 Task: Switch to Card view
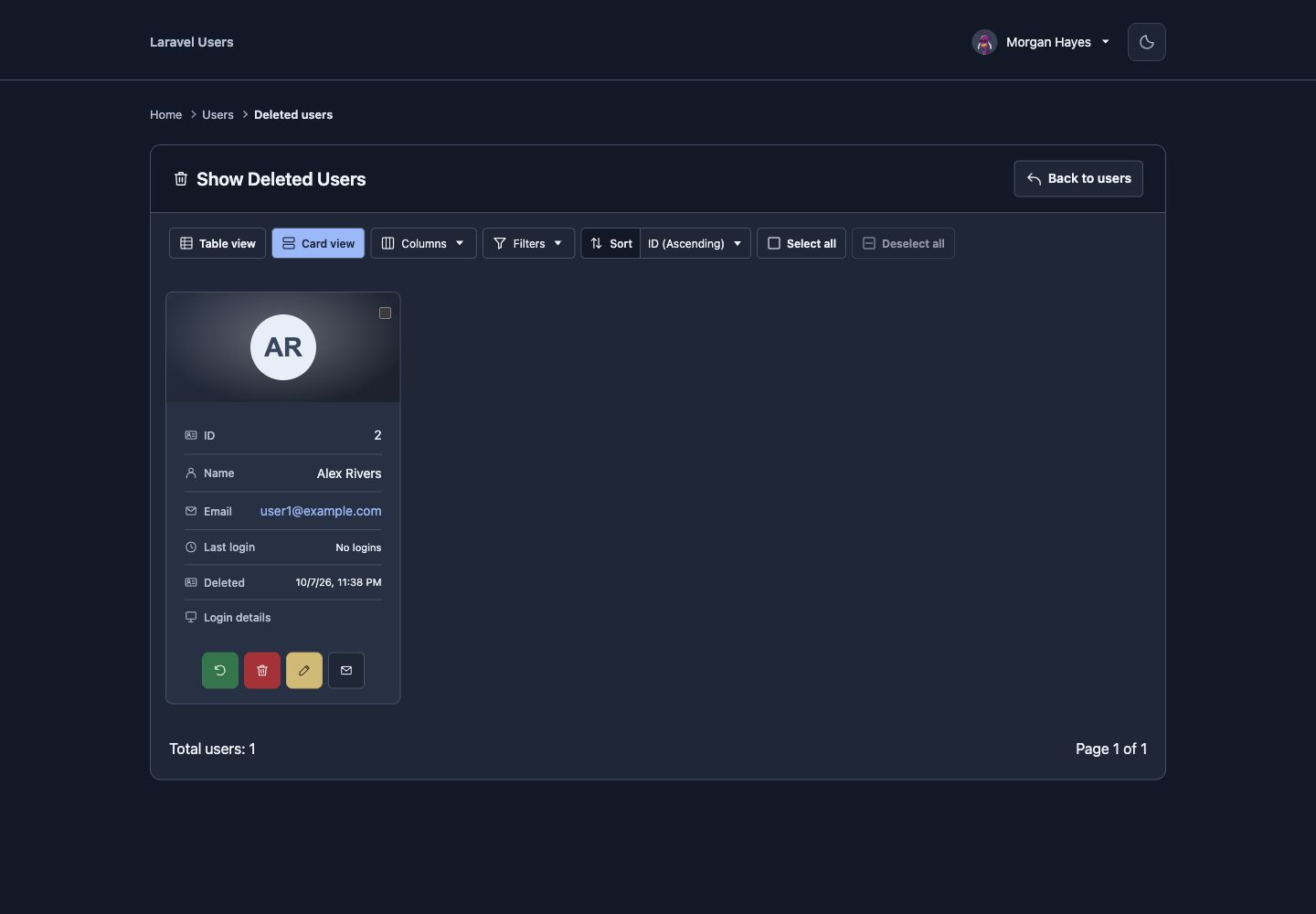318,243
